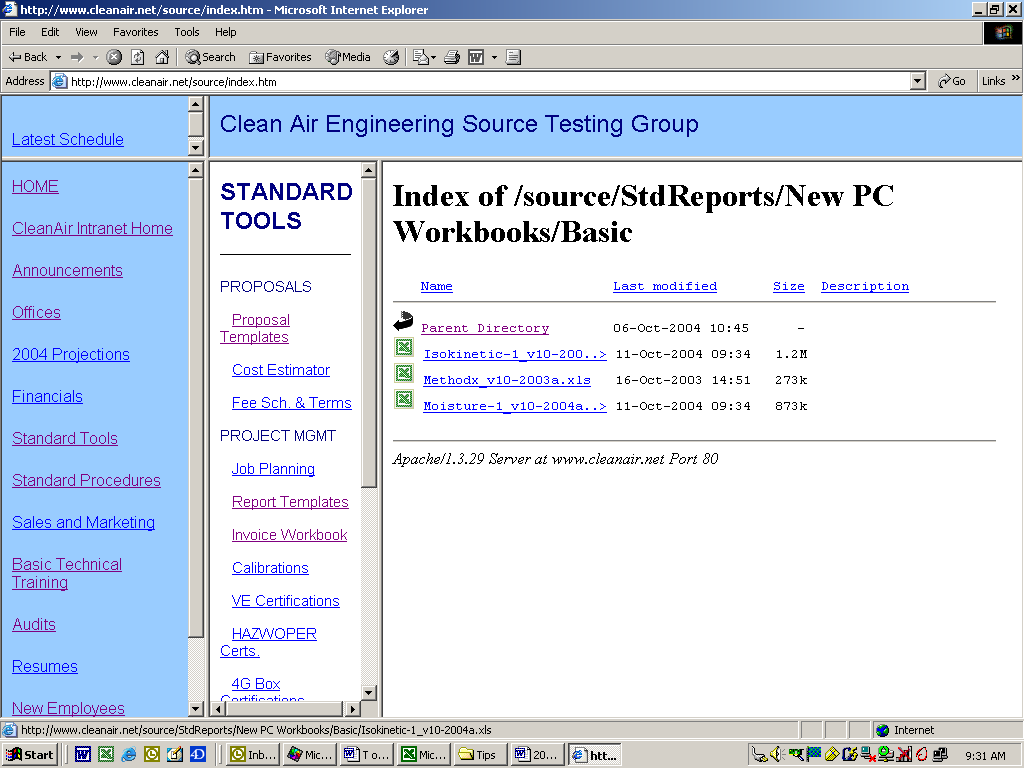Click the Excel icon beside Methodx_v10-2003a.xls
The image size is (1024, 768).
(404, 373)
